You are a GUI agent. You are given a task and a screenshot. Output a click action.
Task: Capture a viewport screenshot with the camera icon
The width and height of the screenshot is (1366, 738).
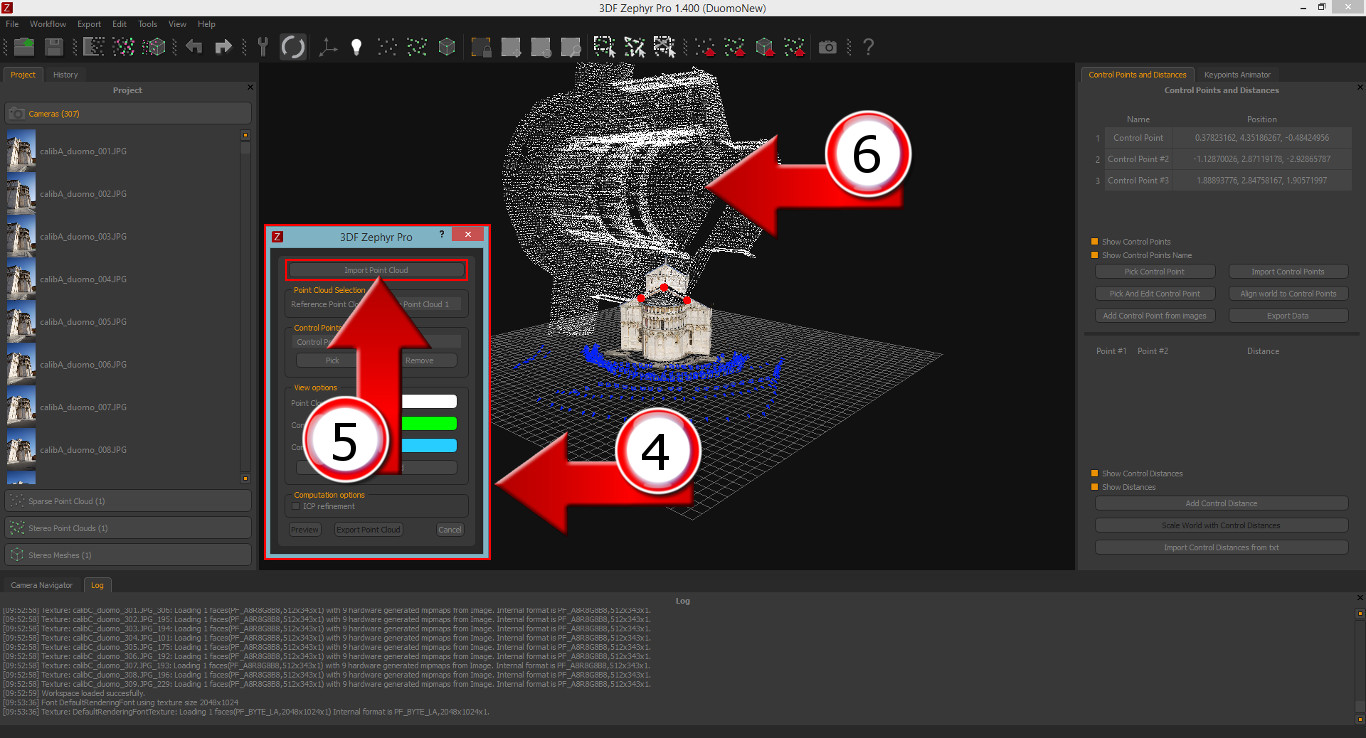pos(828,46)
